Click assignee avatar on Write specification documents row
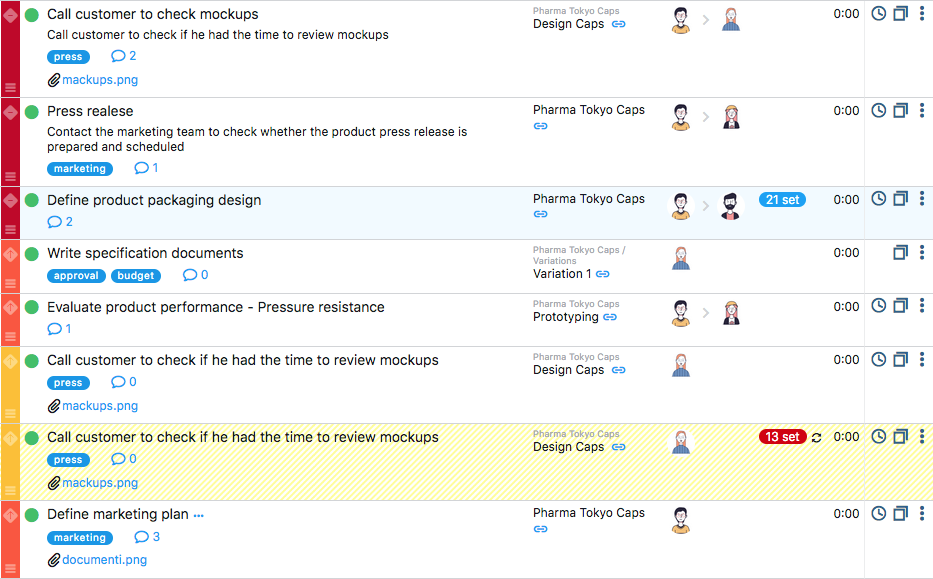Viewport: 933px width, 579px height. coord(681,258)
